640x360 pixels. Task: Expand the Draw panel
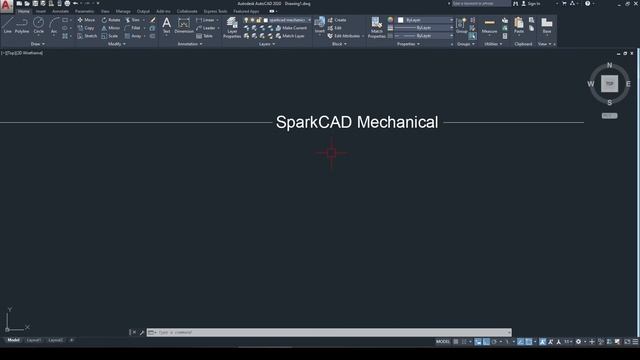tap(38, 44)
